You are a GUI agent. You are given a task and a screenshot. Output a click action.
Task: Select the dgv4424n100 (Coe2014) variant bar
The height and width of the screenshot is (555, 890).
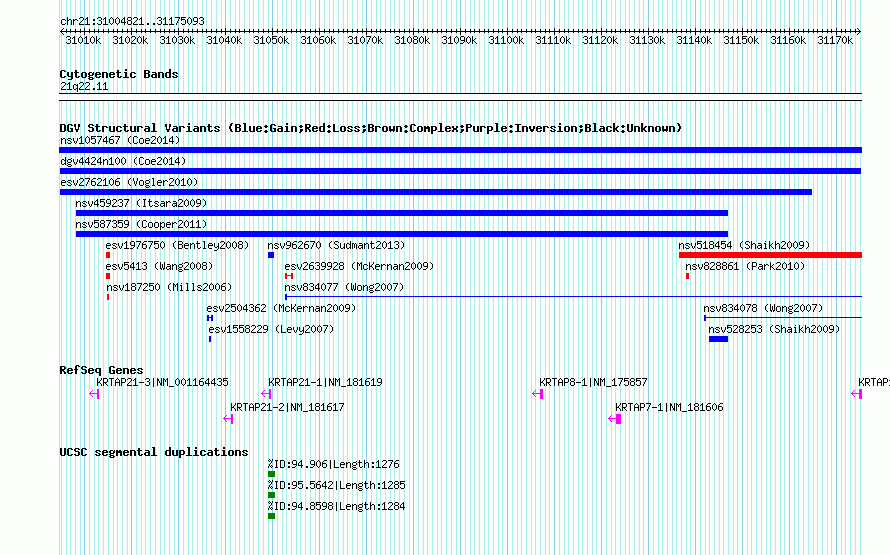point(460,171)
